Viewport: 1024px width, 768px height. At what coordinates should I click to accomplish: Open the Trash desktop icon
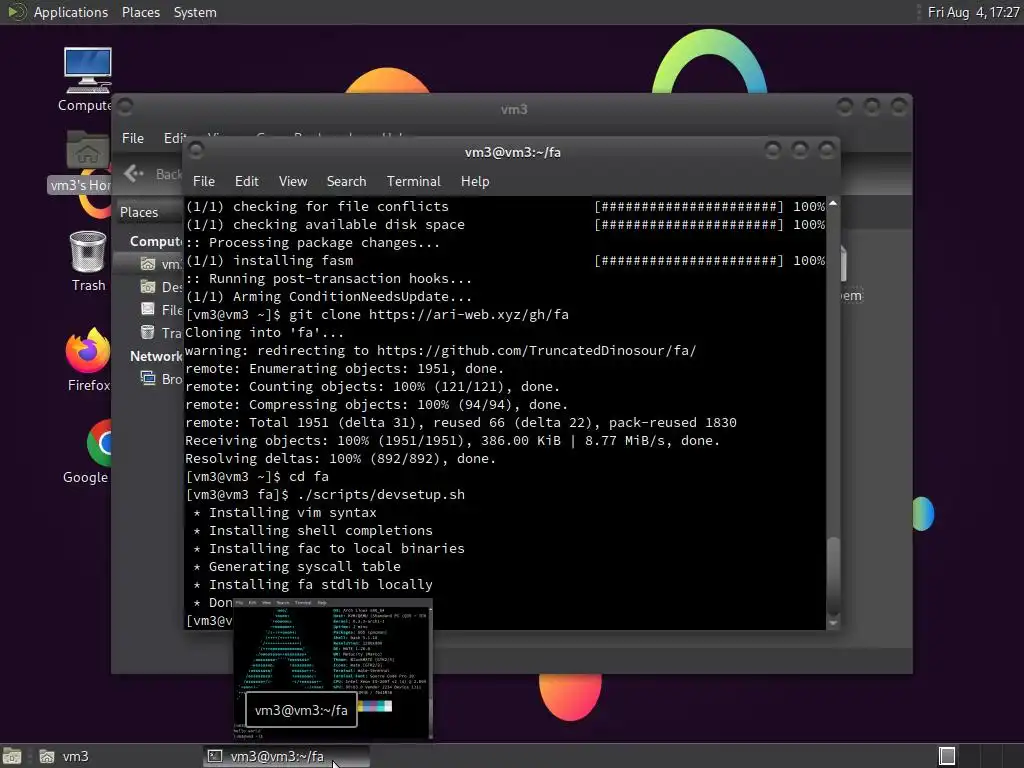88,261
